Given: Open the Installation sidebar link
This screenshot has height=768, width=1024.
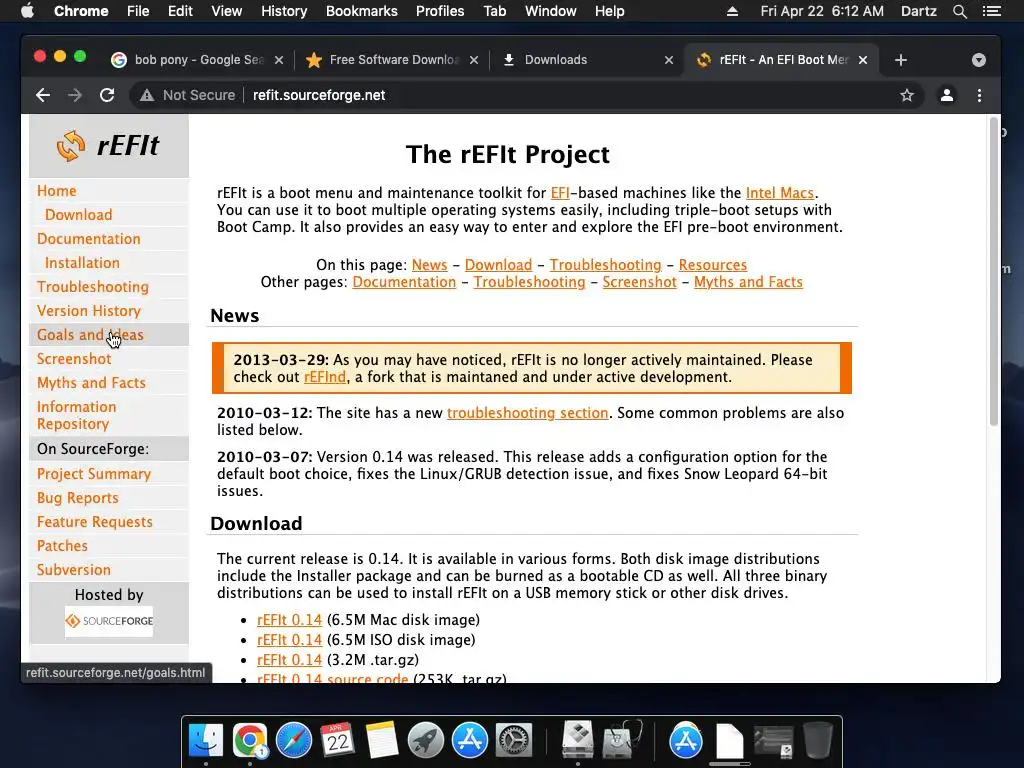Looking at the screenshot, I should click(82, 263).
